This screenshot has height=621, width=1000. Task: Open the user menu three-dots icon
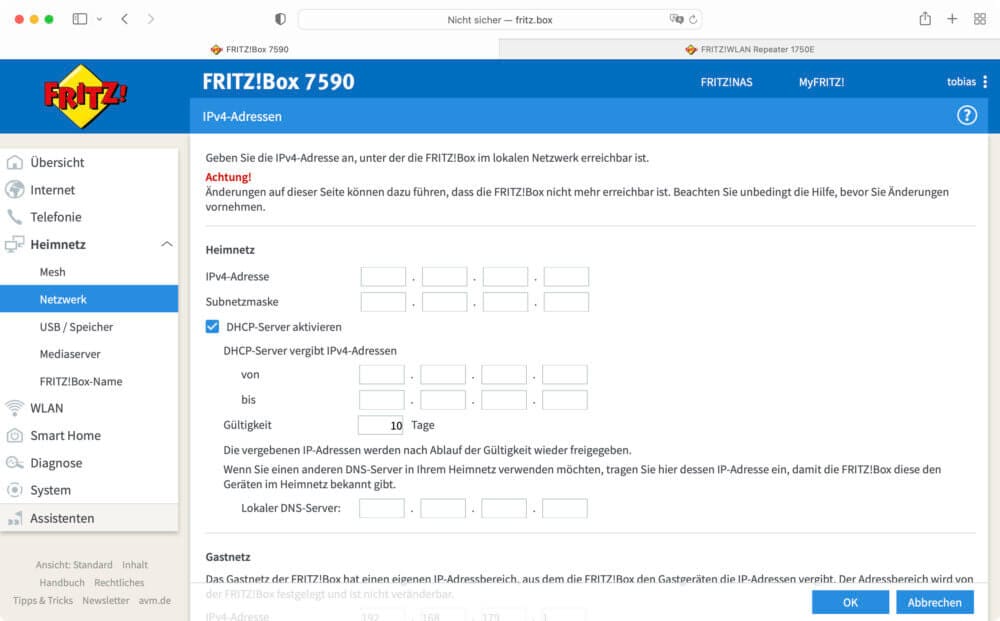coord(985,82)
